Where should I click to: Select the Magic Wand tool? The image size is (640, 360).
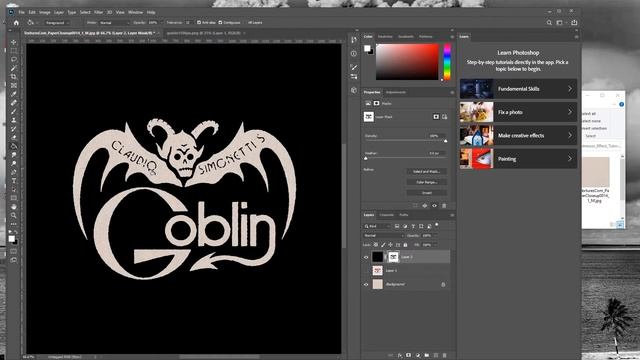tap(13, 68)
